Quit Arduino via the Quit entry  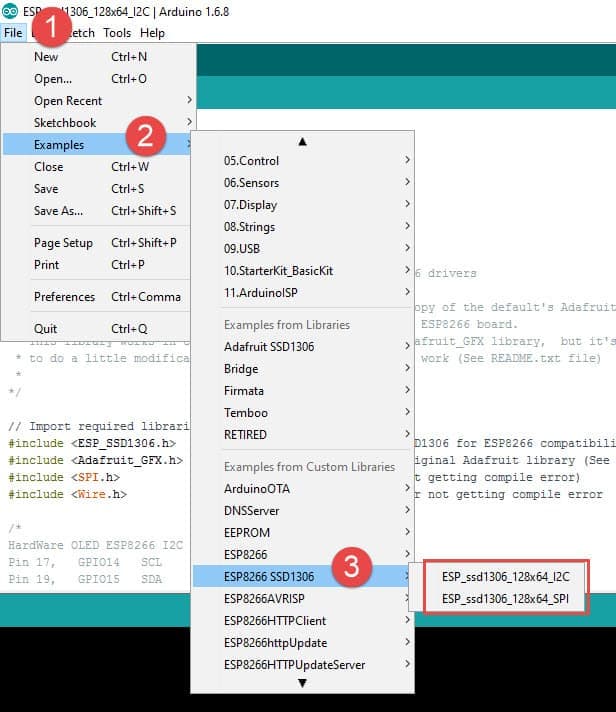(46, 329)
